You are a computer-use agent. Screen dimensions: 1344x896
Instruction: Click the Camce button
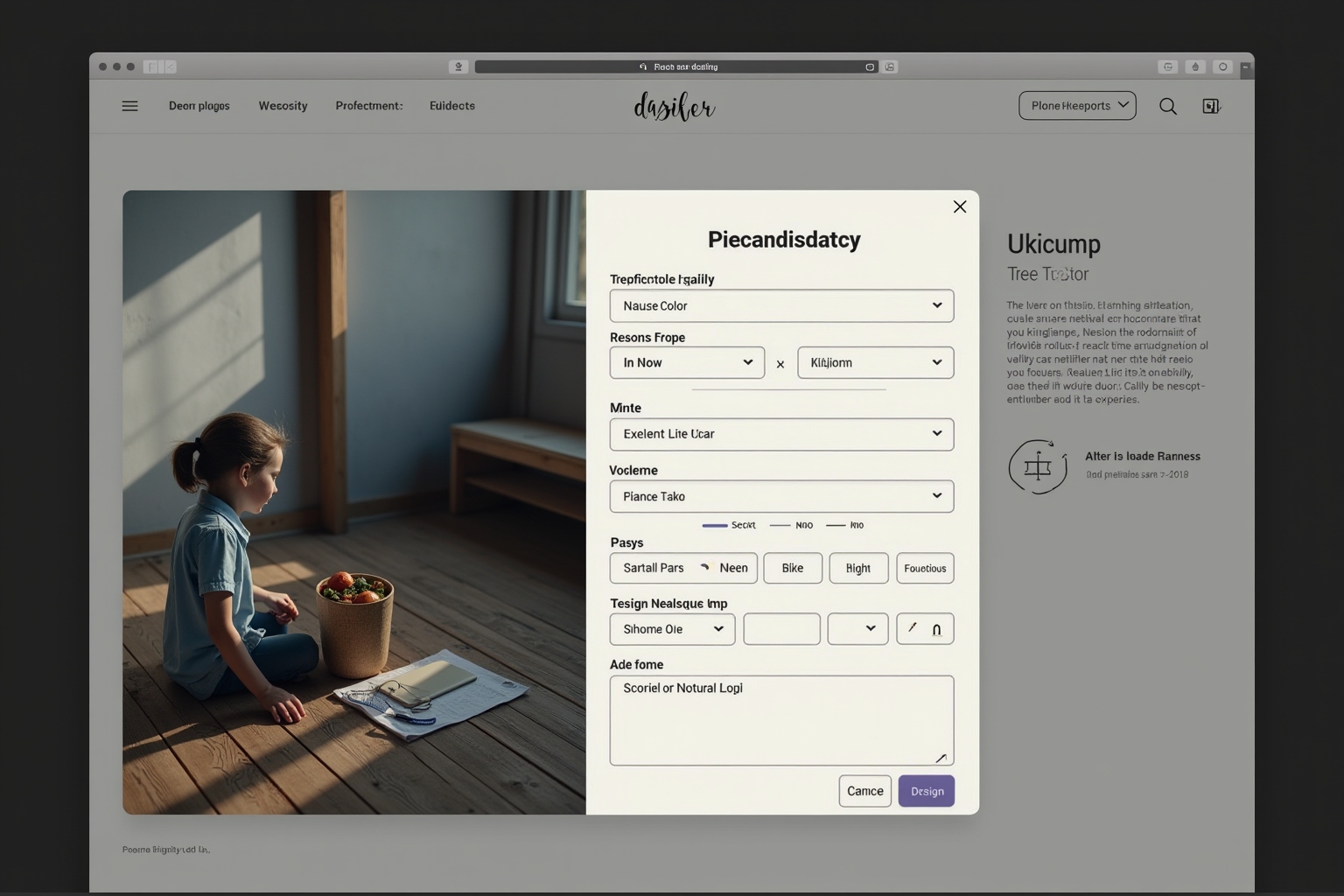(864, 791)
